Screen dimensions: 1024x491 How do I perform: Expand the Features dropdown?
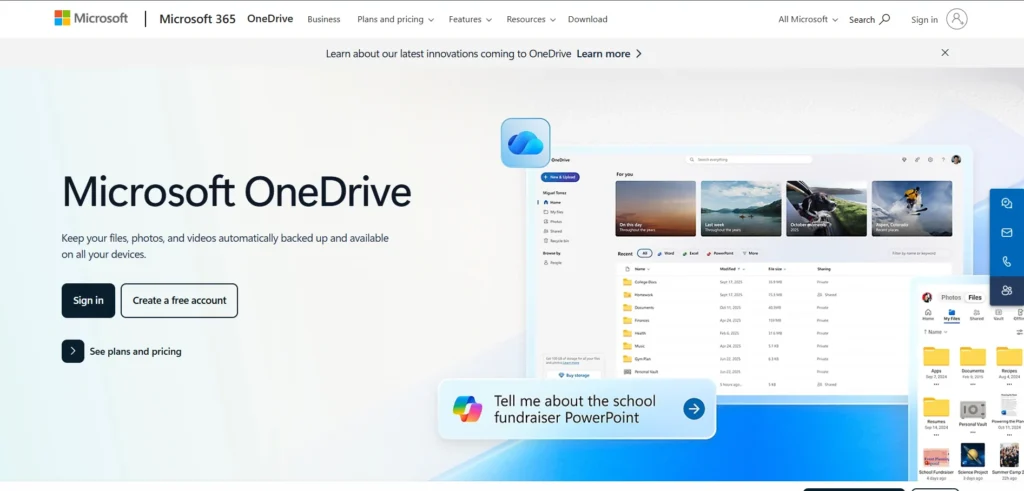(x=470, y=20)
